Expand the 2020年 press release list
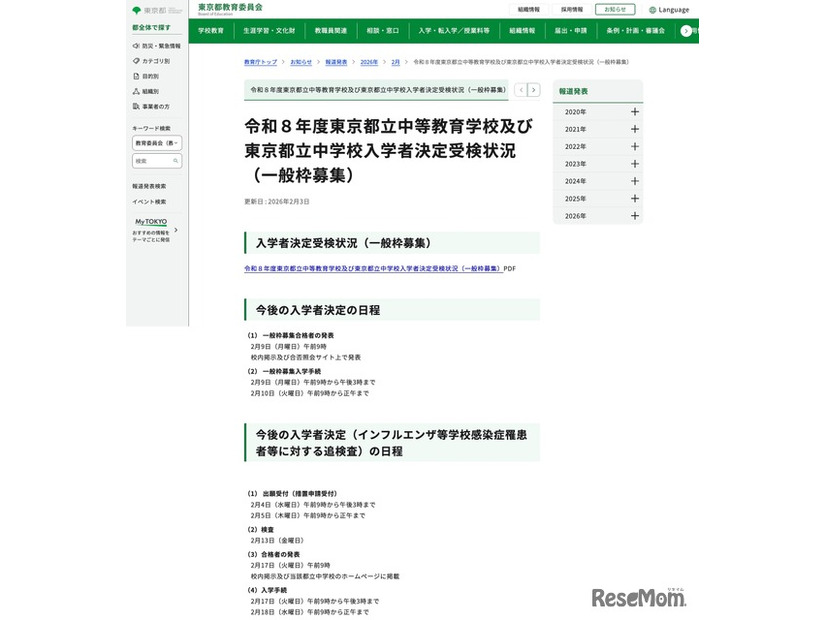This screenshot has width=826, height=620. 635,111
